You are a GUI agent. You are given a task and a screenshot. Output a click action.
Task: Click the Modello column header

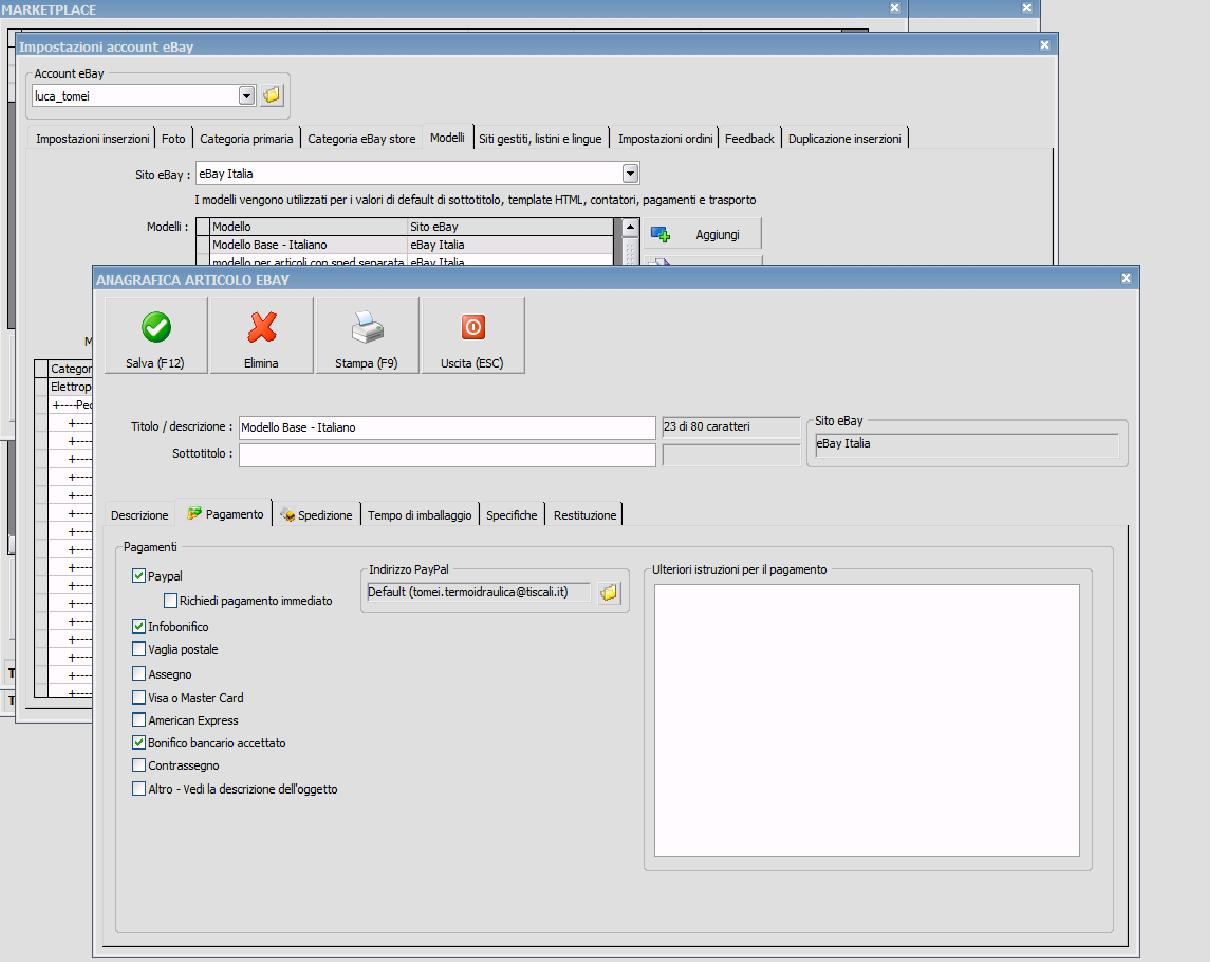point(309,227)
